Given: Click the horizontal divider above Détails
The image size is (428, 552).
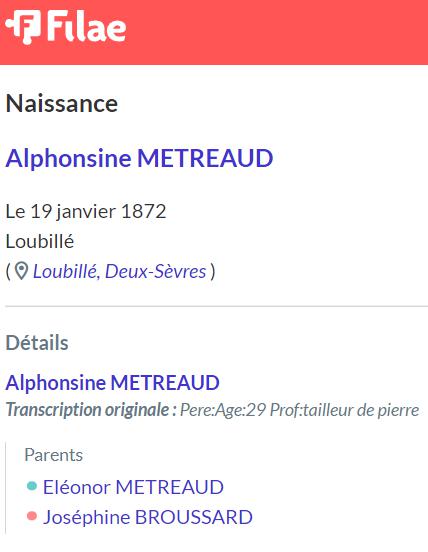Looking at the screenshot, I should (216, 306).
